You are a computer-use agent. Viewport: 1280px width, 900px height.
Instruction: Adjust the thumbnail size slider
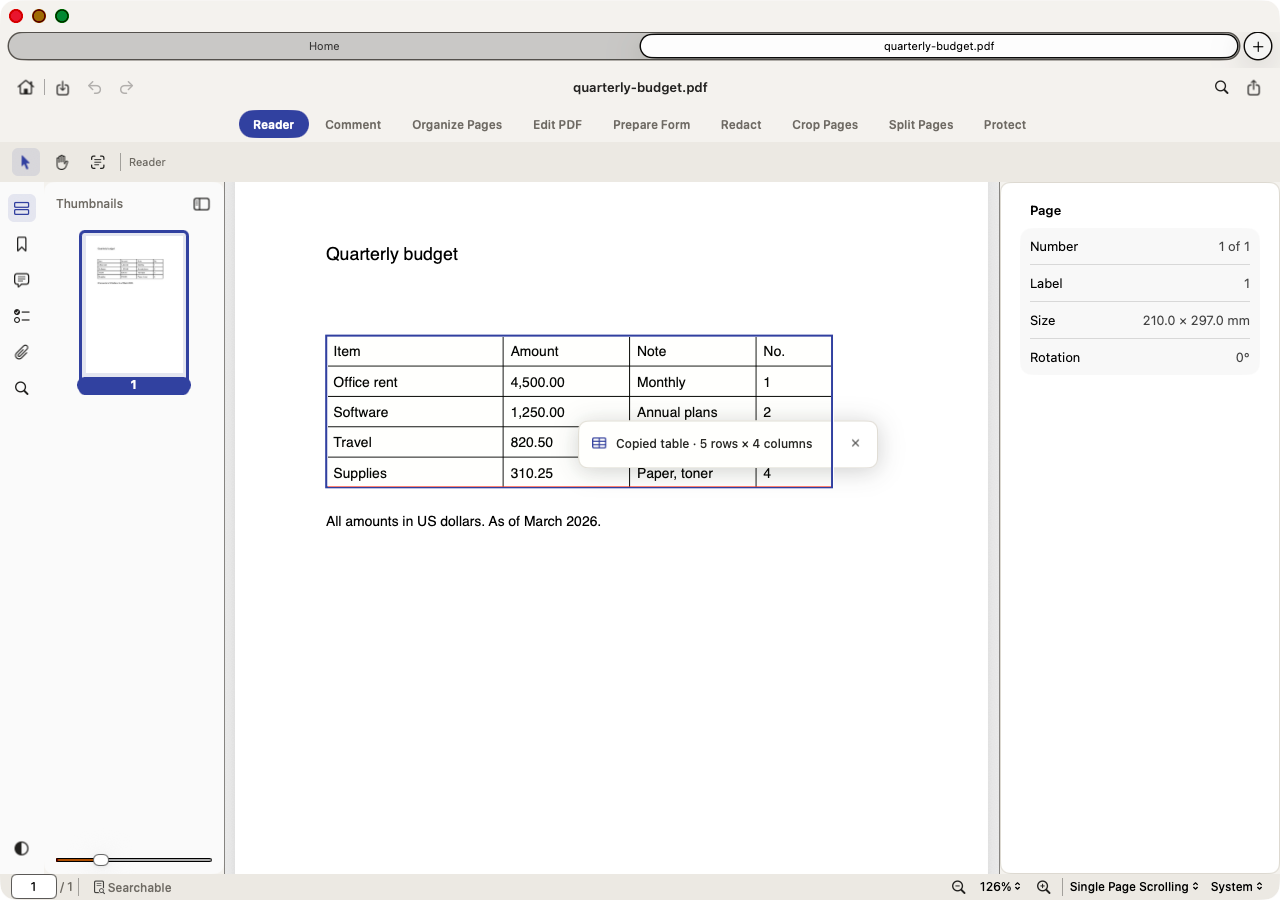(101, 860)
